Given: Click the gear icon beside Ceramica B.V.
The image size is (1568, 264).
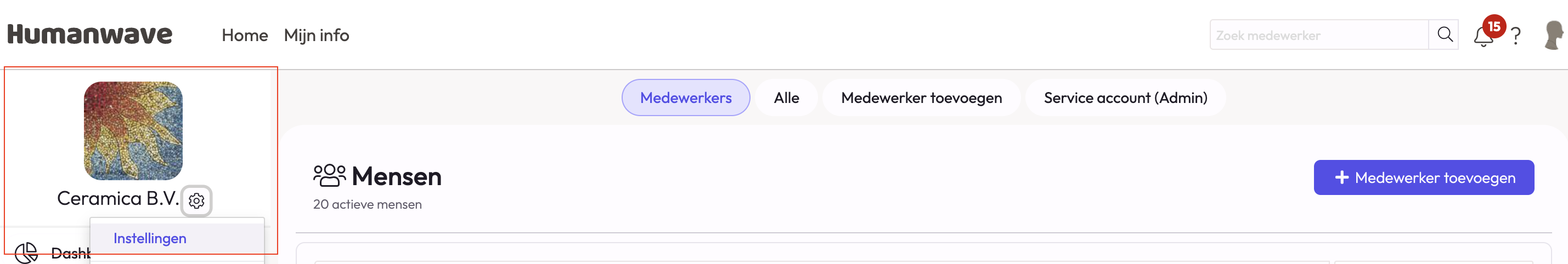Looking at the screenshot, I should [196, 200].
